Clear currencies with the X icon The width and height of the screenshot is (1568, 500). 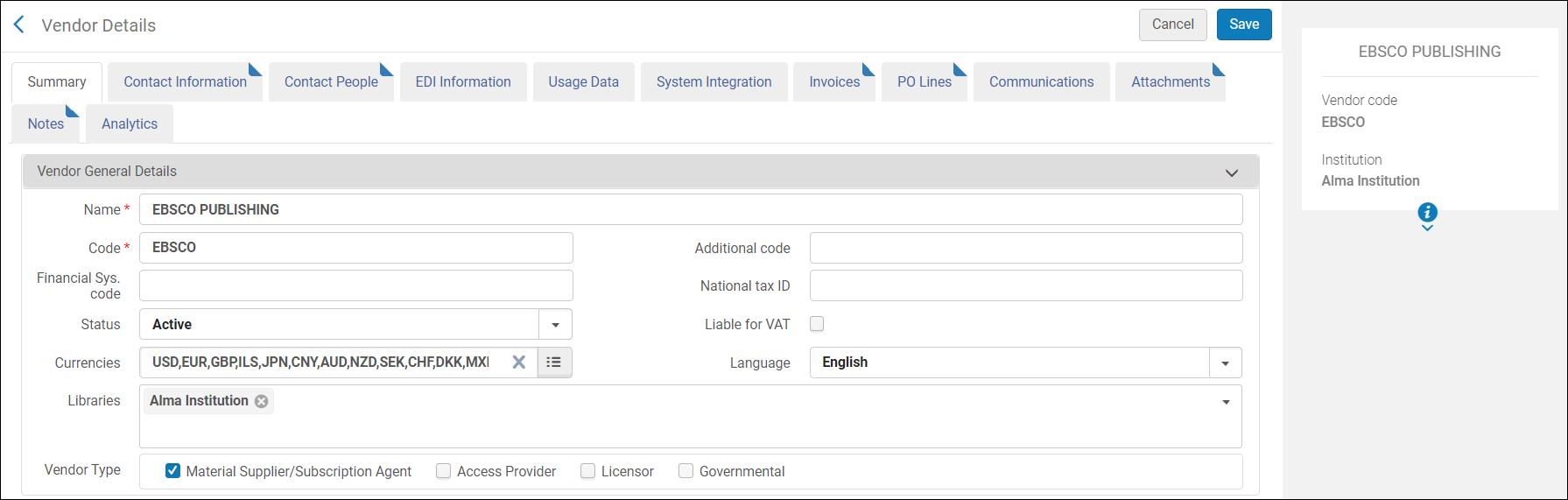pos(519,362)
